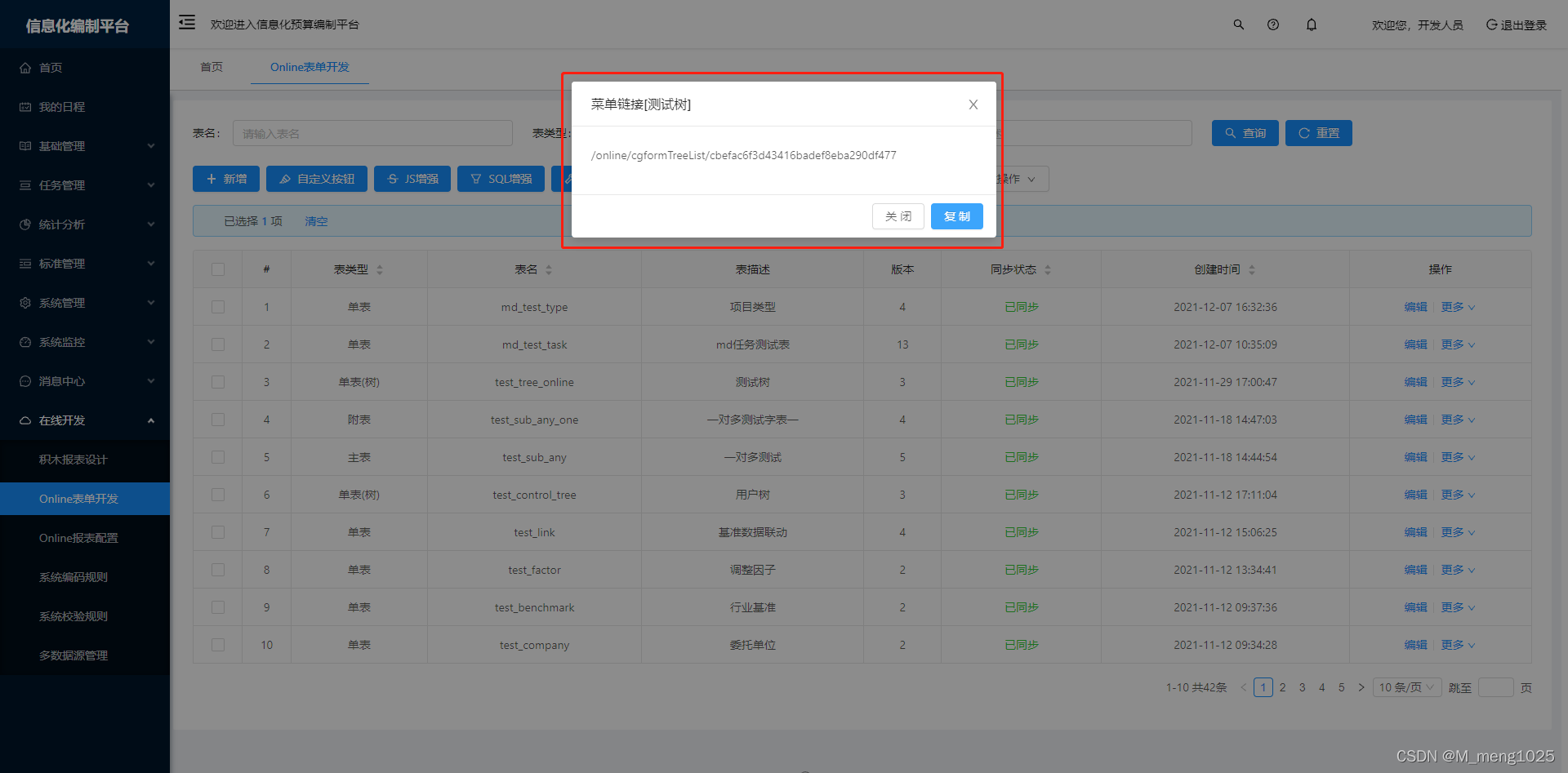Check the row for test_benchmark
The height and width of the screenshot is (773, 1568).
pos(218,607)
